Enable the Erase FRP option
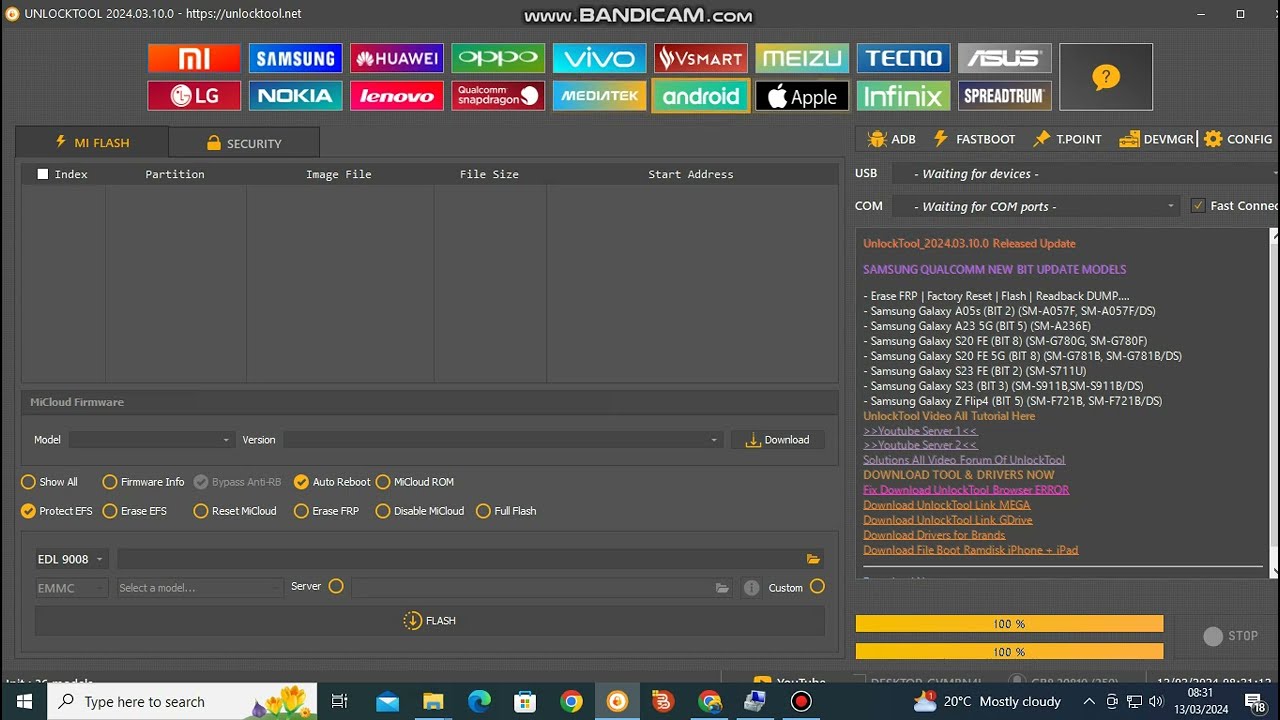This screenshot has width=1280, height=720. pos(301,511)
